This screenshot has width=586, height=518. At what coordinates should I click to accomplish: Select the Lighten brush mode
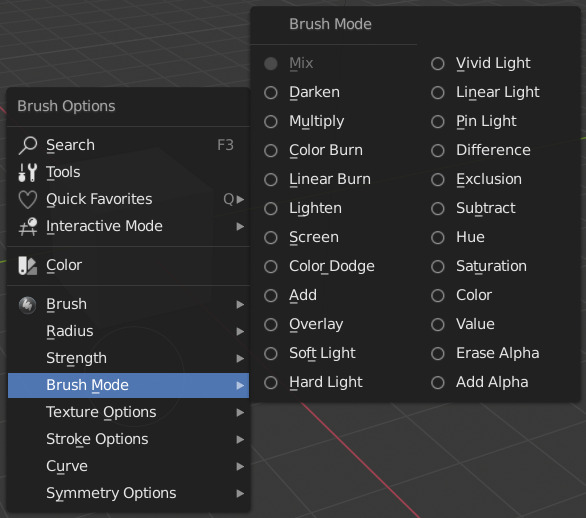point(334,208)
